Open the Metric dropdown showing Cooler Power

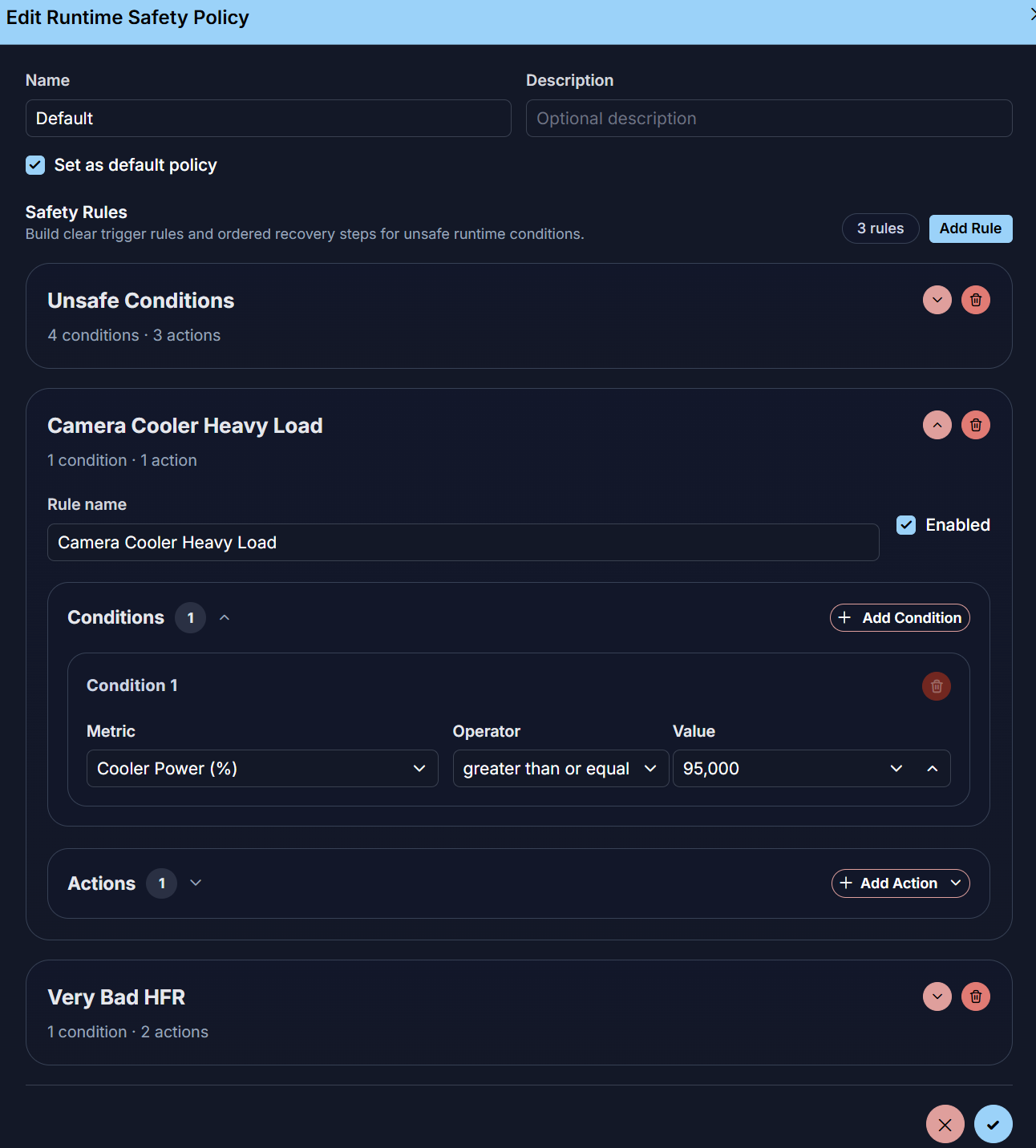pyautogui.click(x=262, y=768)
